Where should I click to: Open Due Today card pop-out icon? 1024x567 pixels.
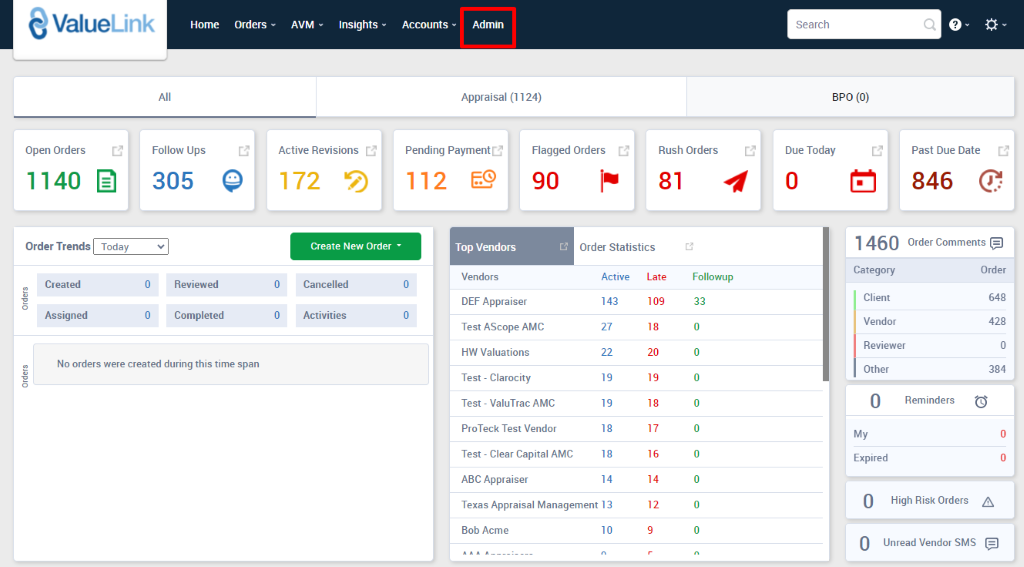(877, 151)
